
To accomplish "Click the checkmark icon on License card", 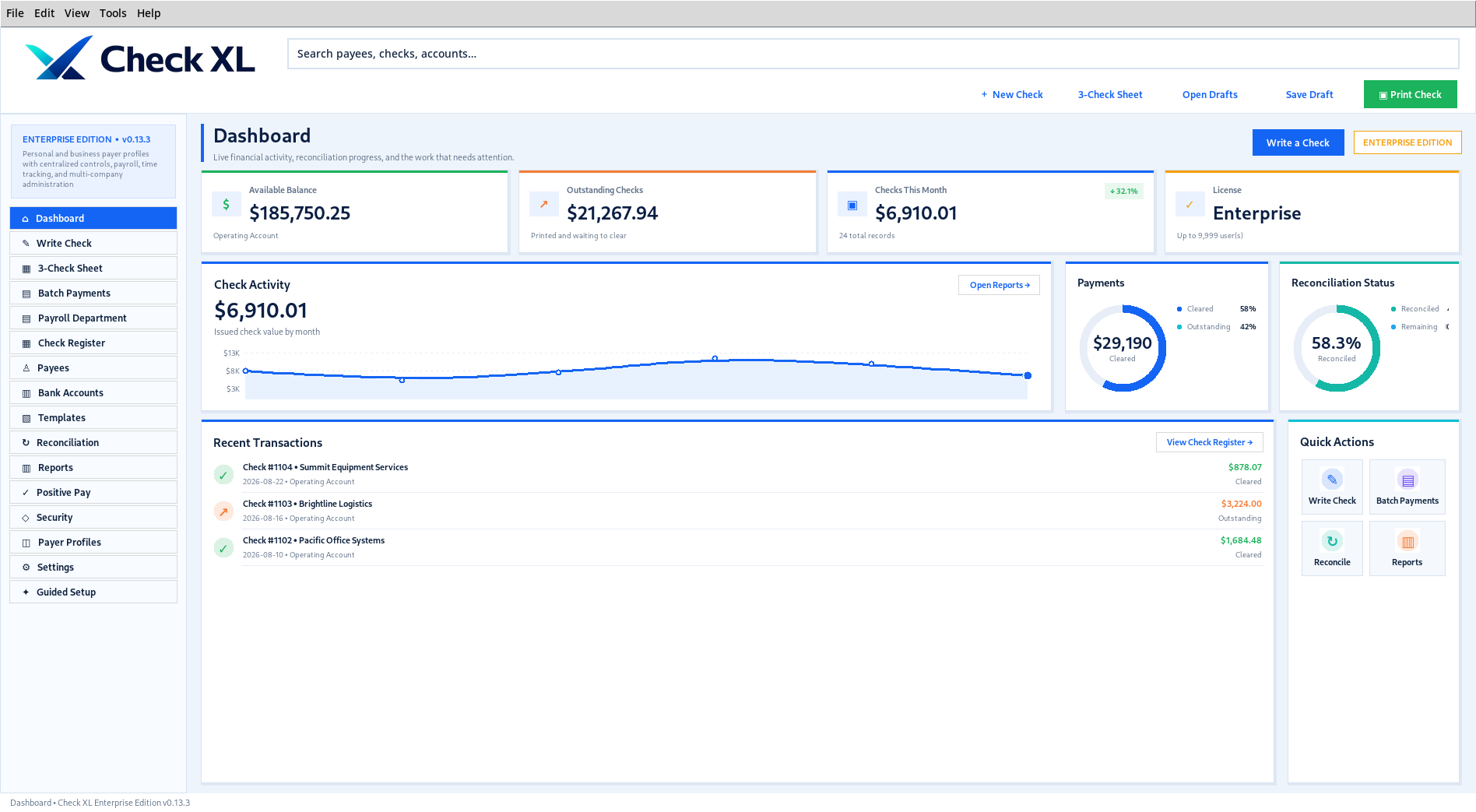I will coord(1190,205).
